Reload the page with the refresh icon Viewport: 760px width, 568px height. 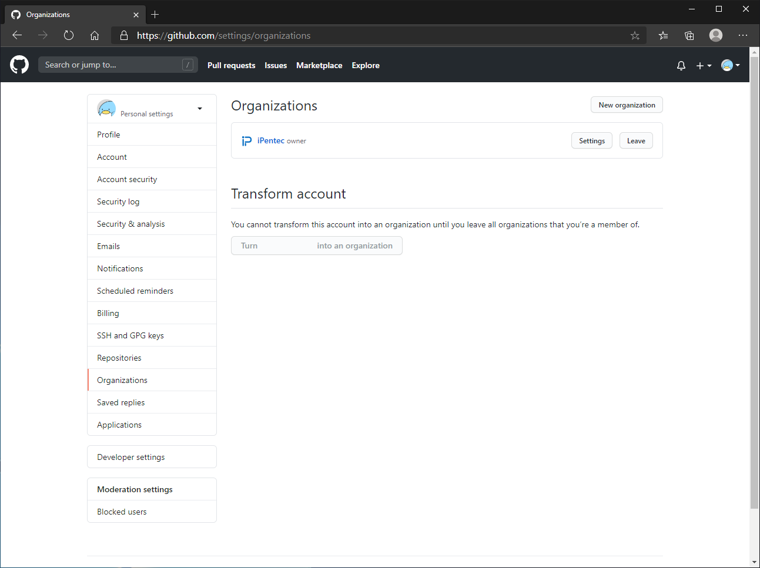tap(69, 35)
